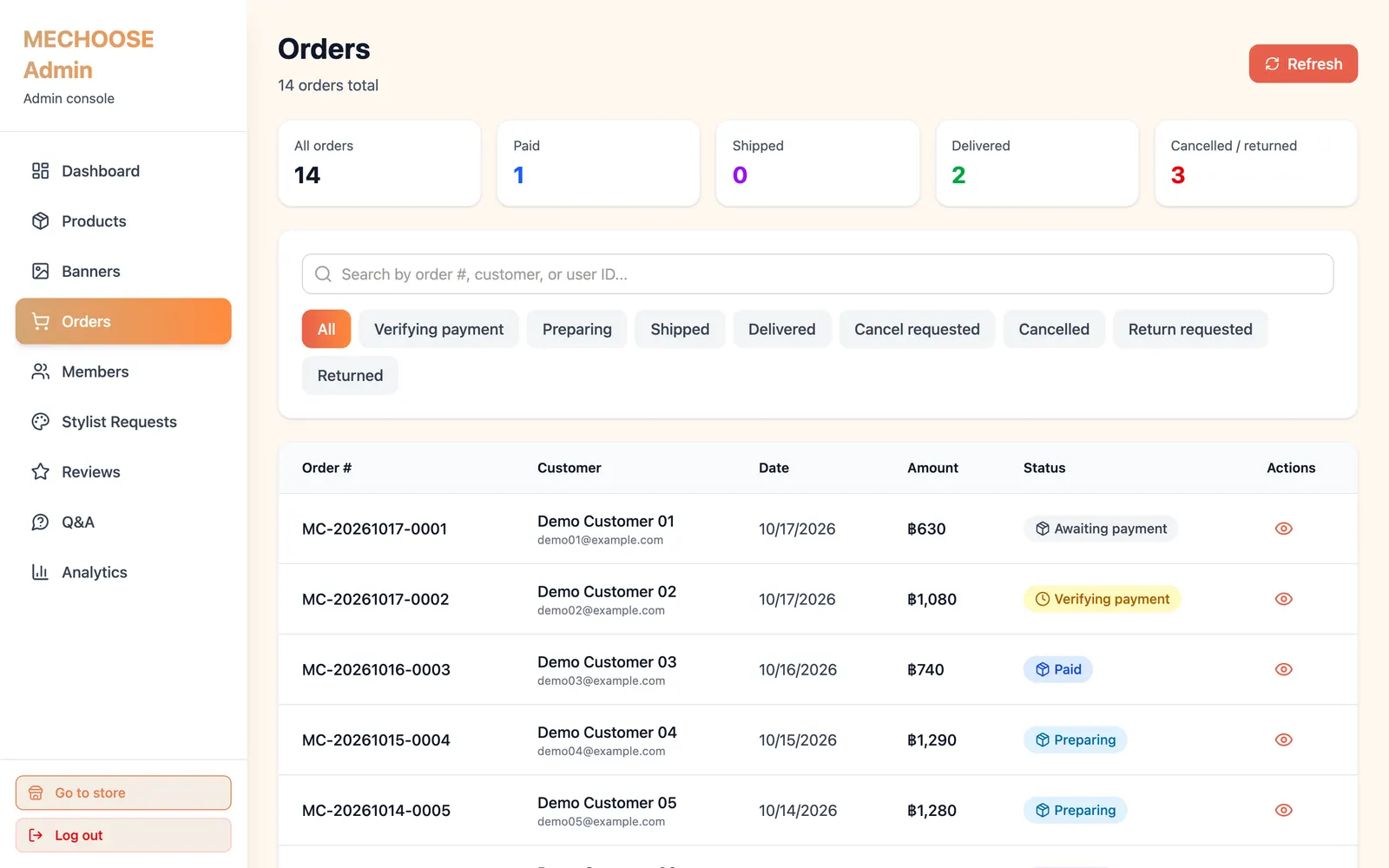Click customer name Demo Customer 04
Screen dimensions: 1389x868
[607, 733]
